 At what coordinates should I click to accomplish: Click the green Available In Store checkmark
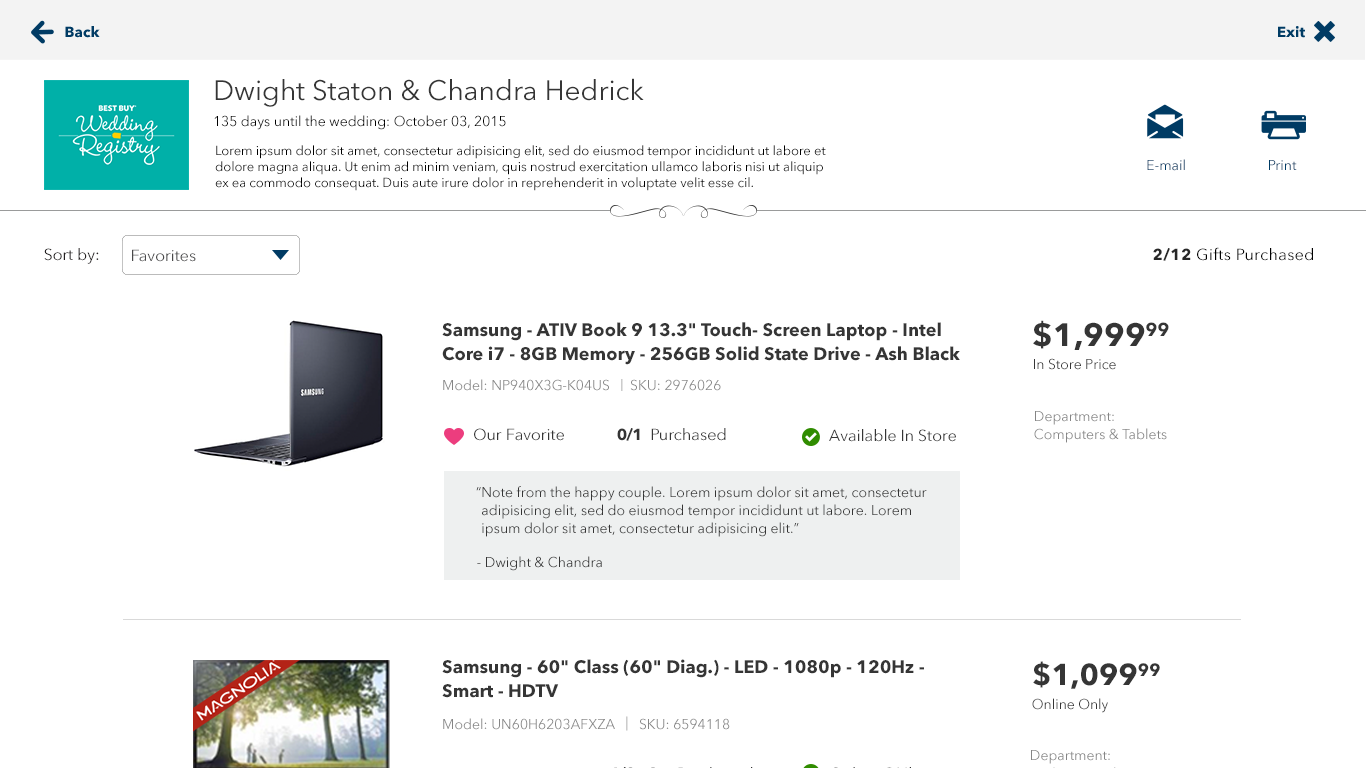coord(811,436)
